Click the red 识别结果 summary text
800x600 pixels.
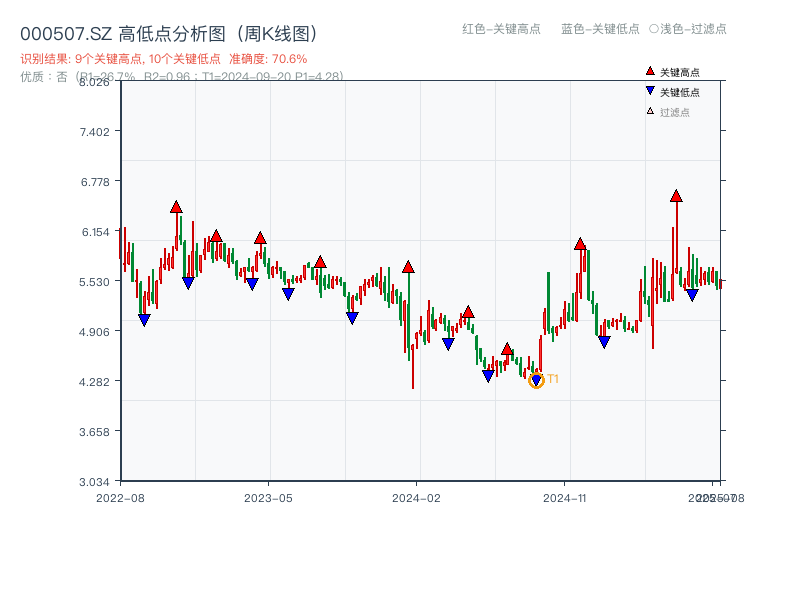(163, 59)
